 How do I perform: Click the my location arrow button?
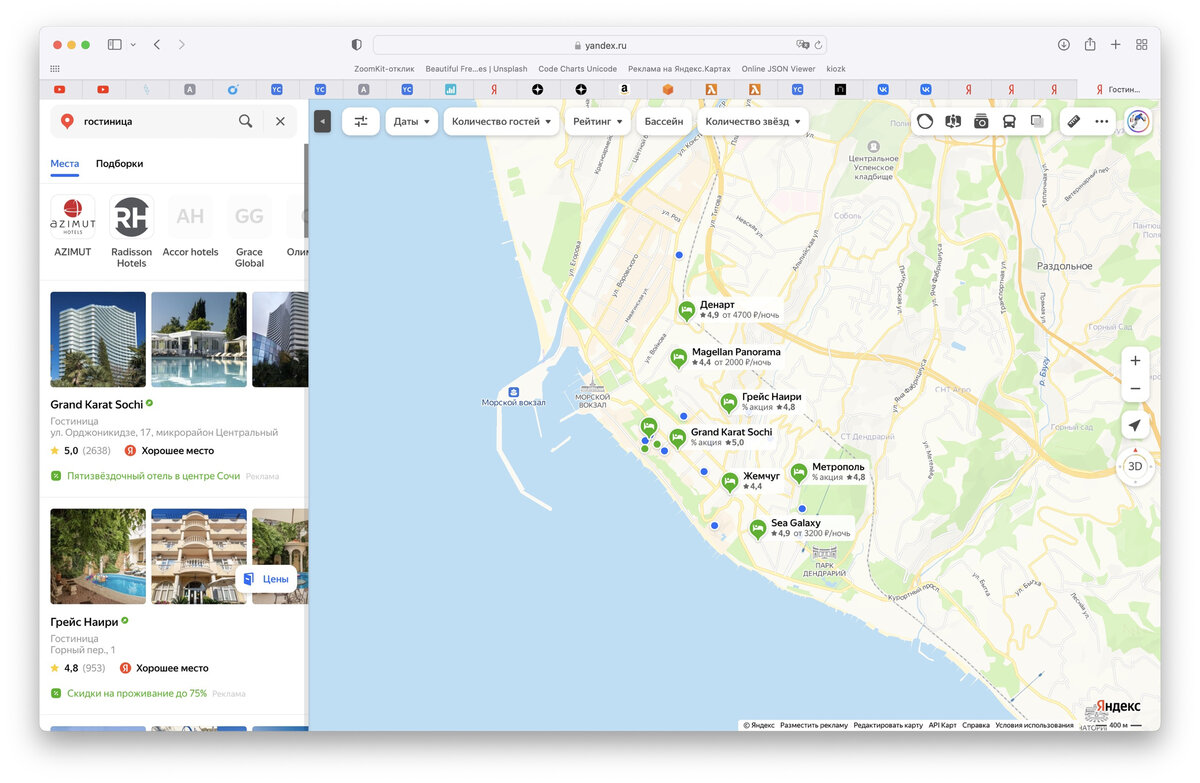[1135, 425]
